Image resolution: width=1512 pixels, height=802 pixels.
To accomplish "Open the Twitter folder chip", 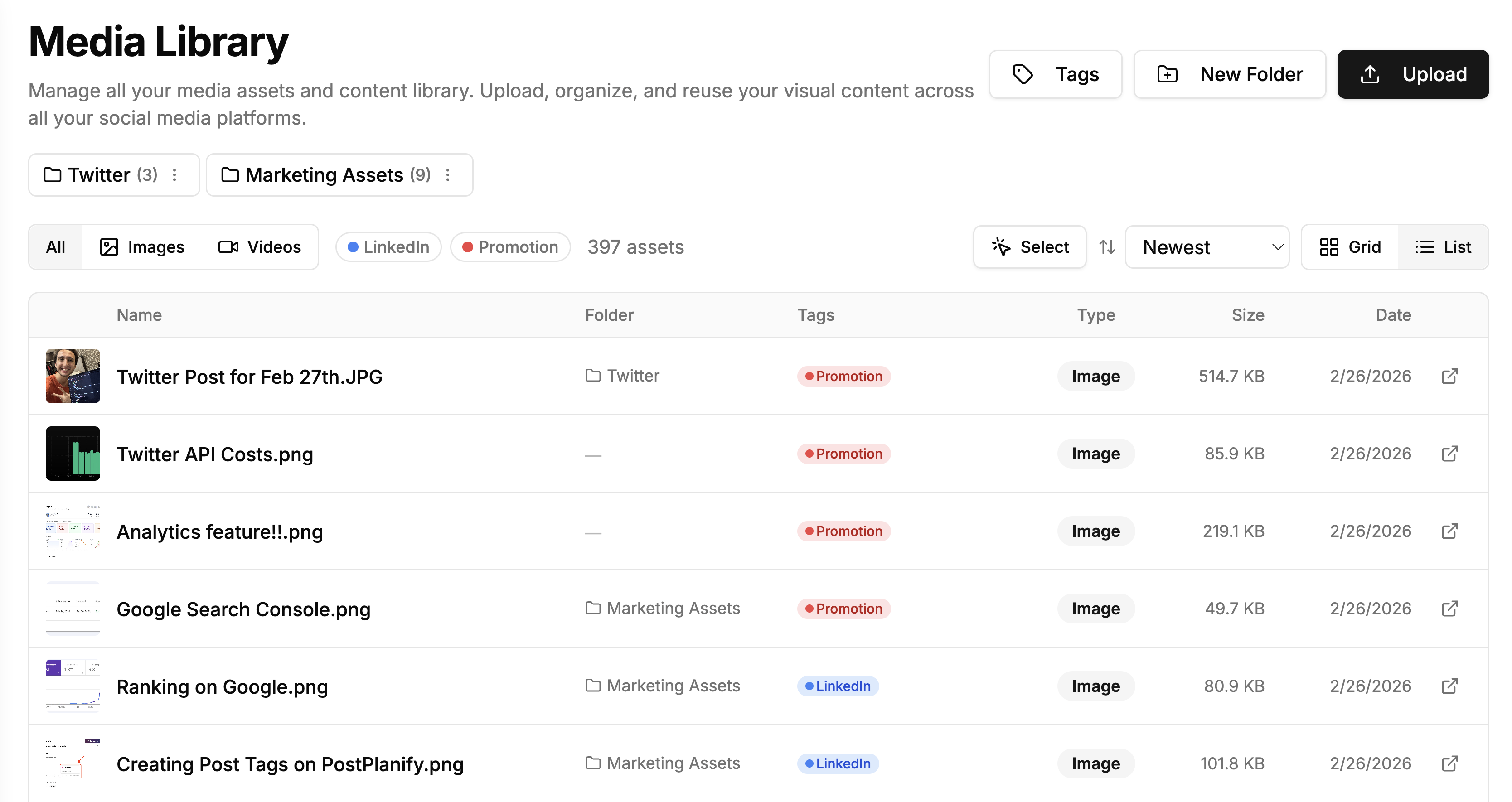I will tap(99, 175).
